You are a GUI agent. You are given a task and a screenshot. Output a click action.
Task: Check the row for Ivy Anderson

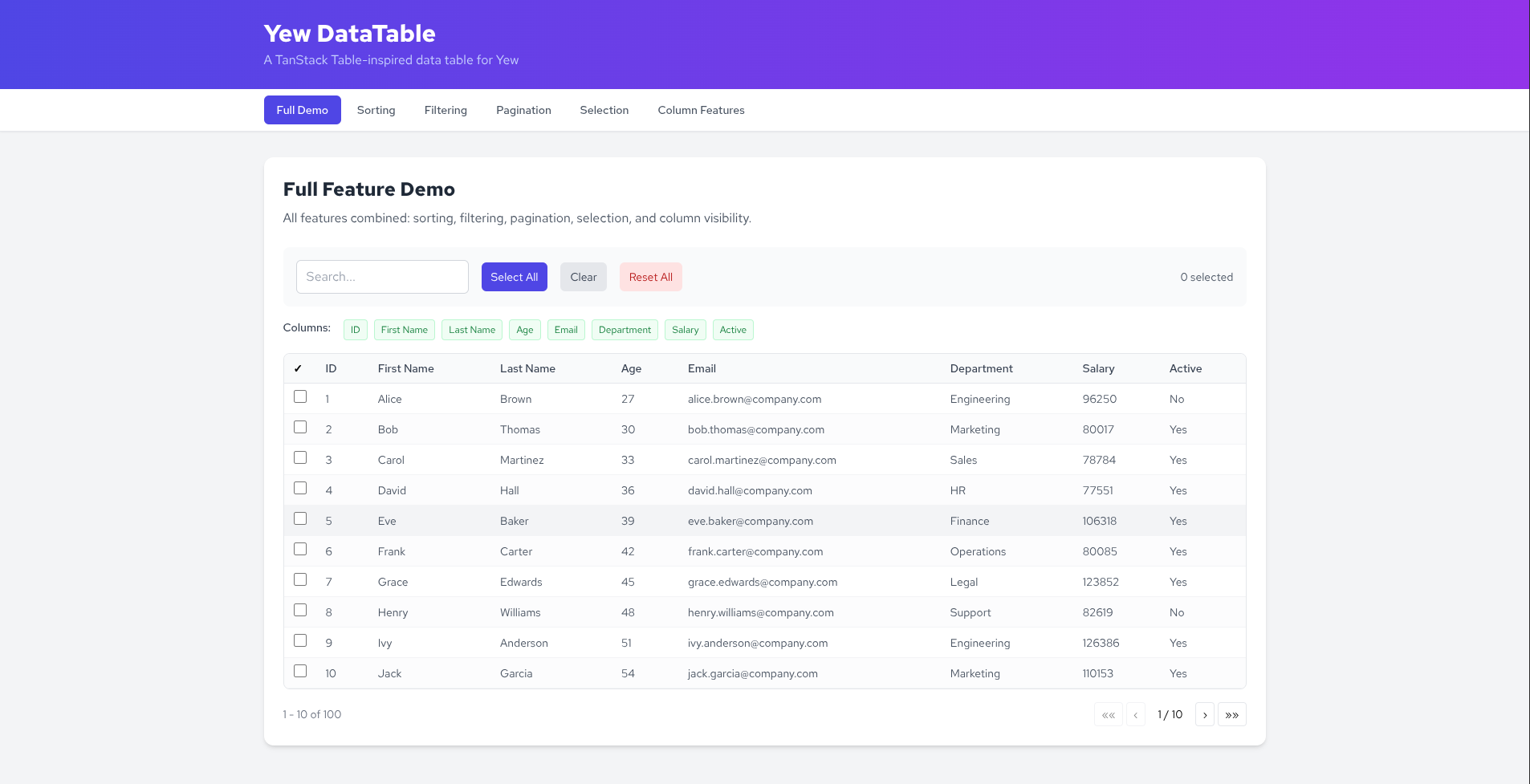coord(300,640)
